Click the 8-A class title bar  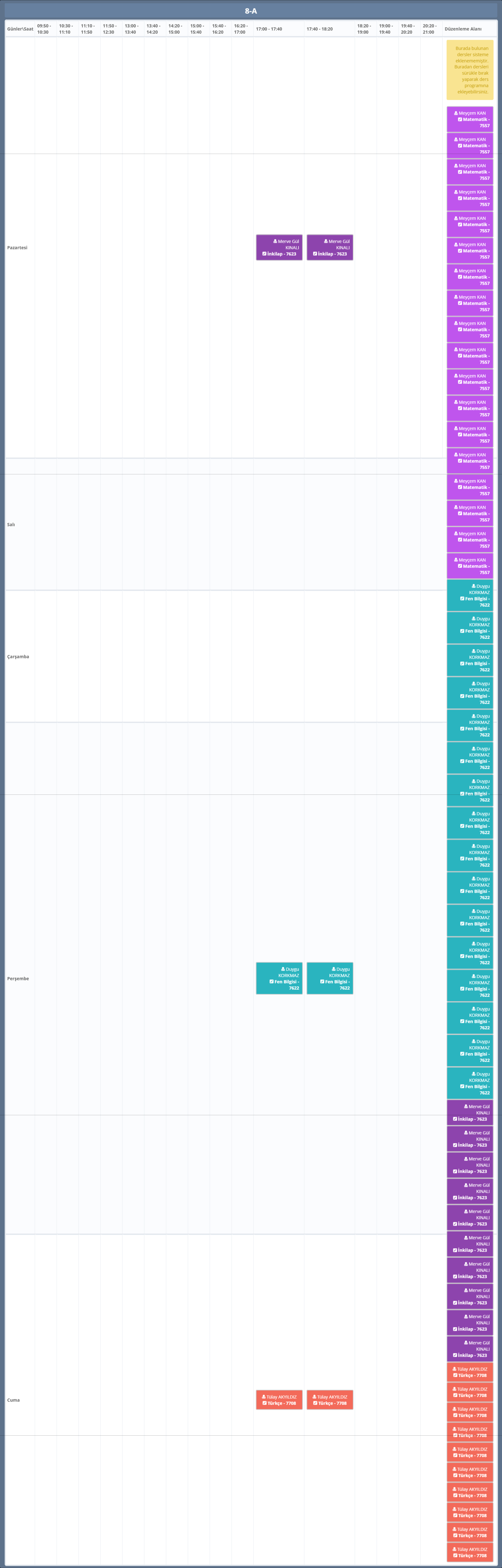click(x=251, y=11)
